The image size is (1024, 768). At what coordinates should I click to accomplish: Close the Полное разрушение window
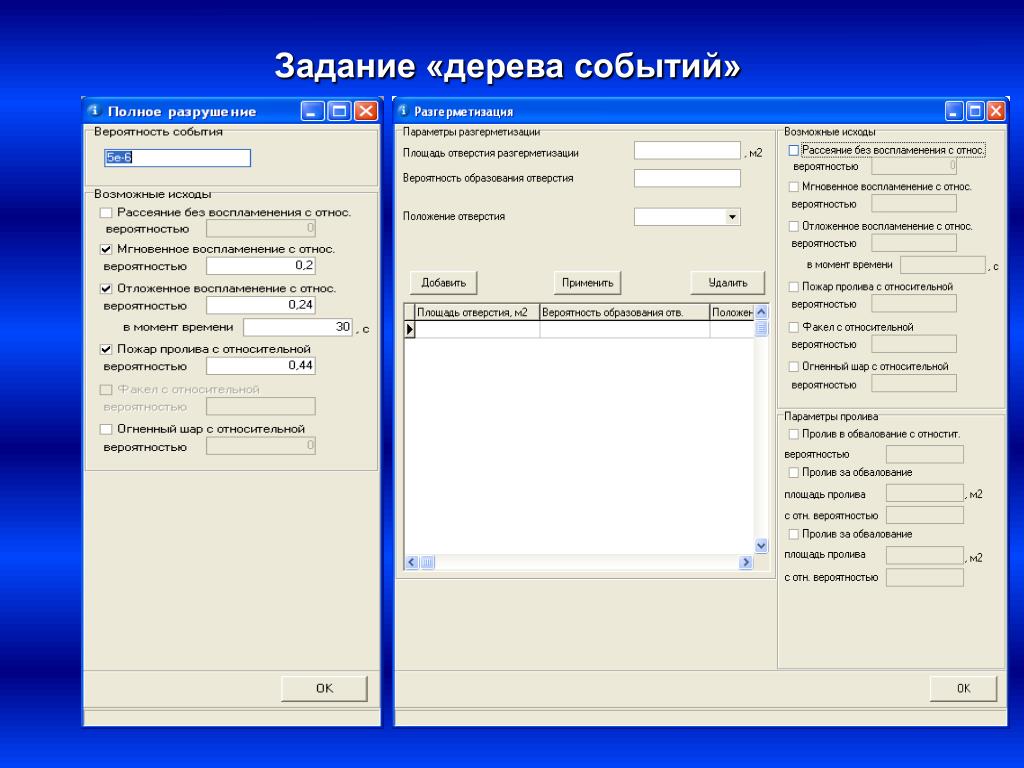tap(366, 111)
